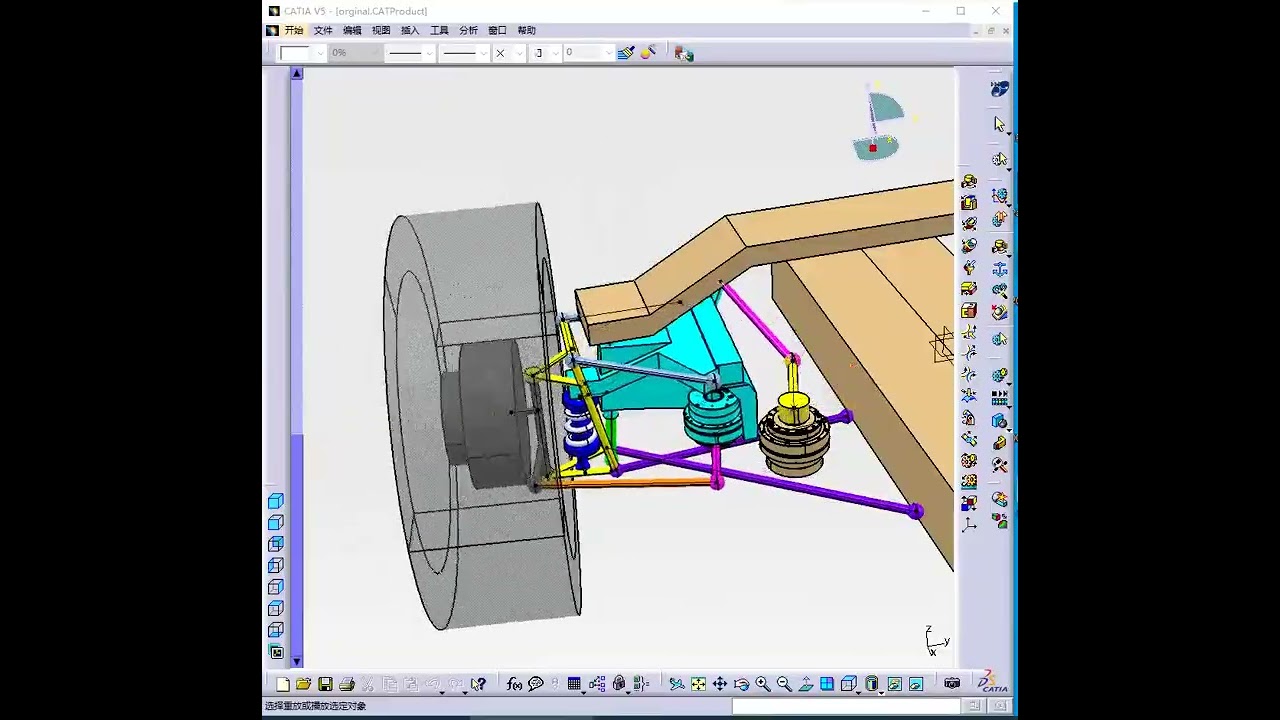Save the document with the floppy icon
The height and width of the screenshot is (720, 1280).
point(325,684)
